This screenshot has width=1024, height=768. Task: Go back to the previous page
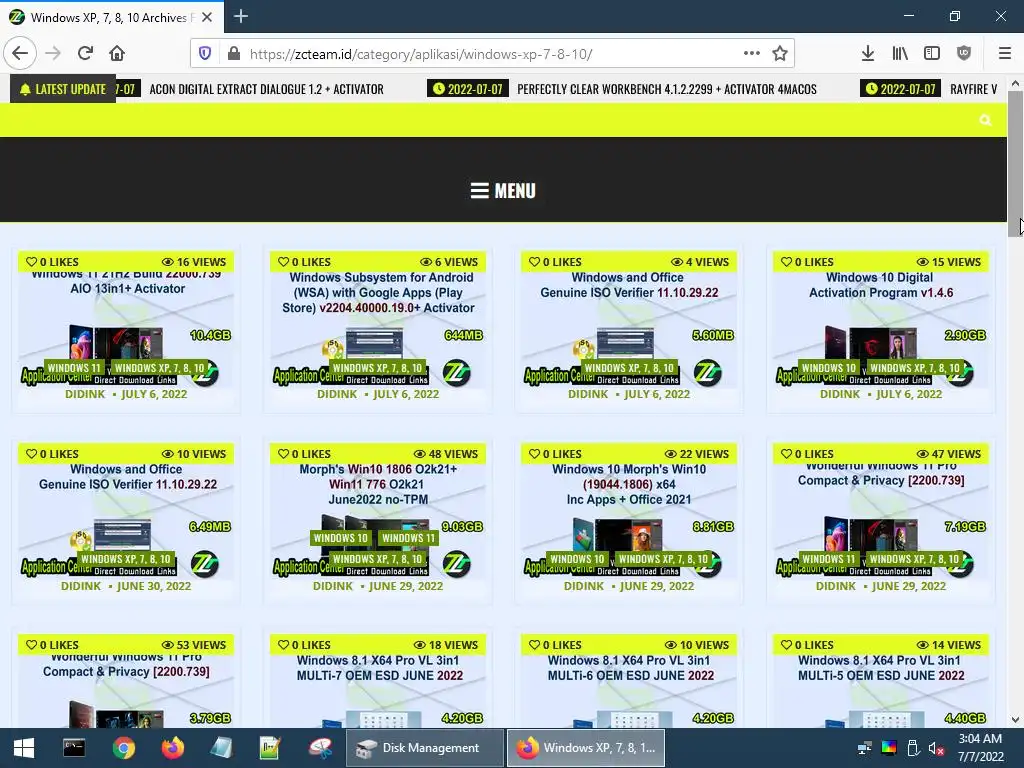point(20,54)
